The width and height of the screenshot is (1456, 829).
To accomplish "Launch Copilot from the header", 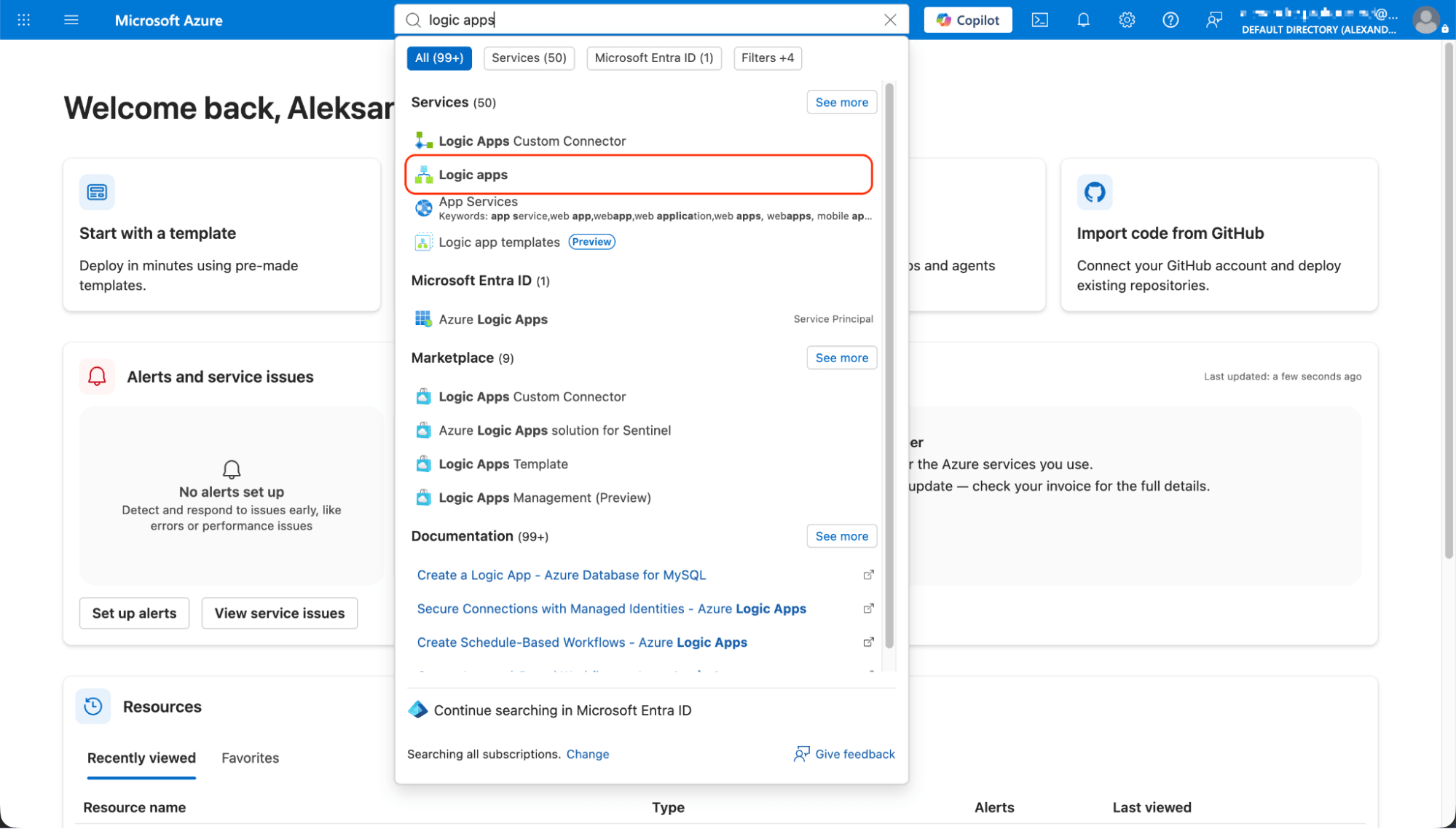I will (x=967, y=20).
